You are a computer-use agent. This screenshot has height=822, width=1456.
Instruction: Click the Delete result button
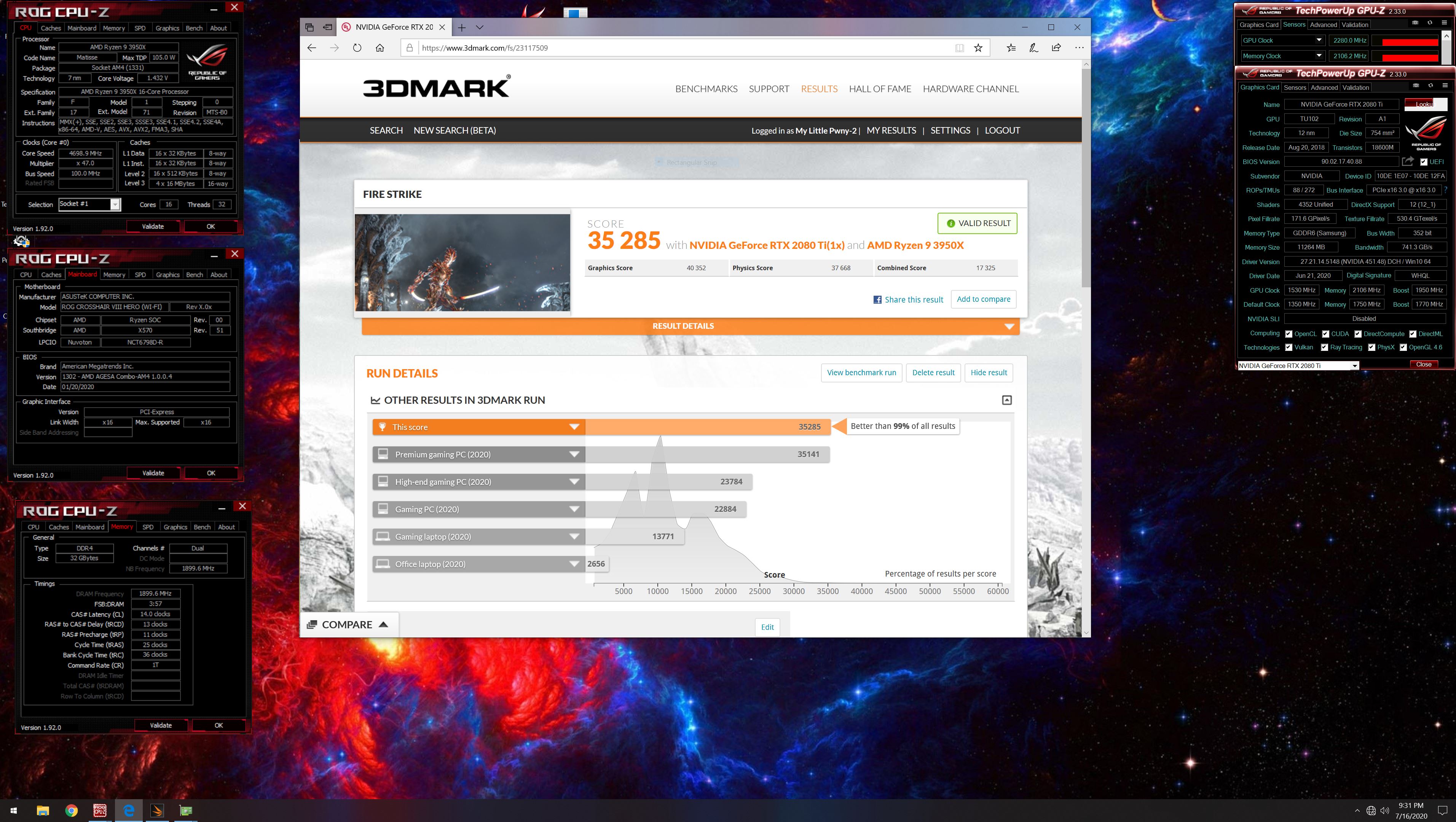(933, 373)
